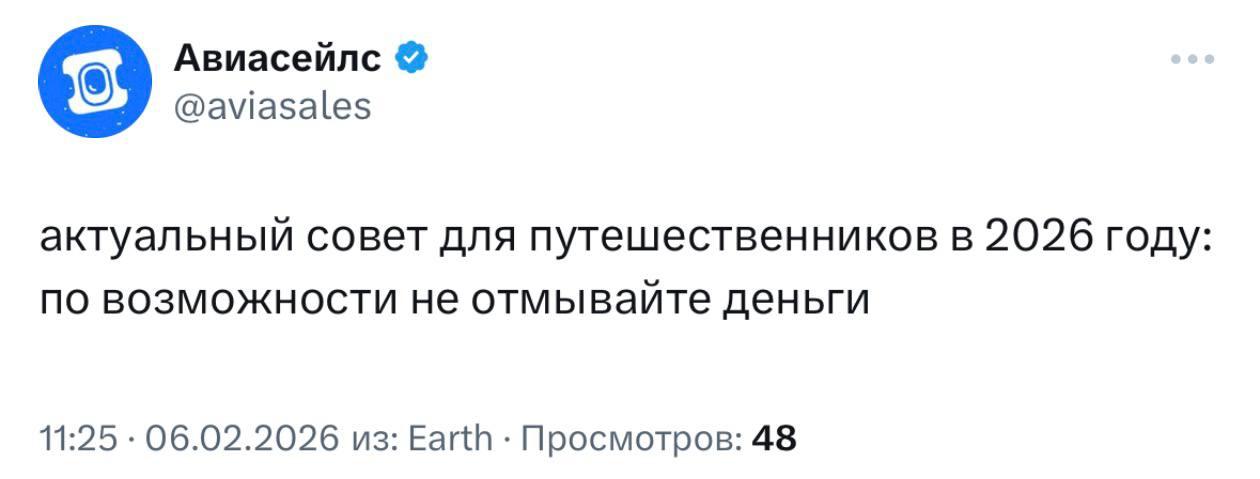The image size is (1260, 479).
Task: Open the Aviasales profile avatar
Action: pos(95,81)
